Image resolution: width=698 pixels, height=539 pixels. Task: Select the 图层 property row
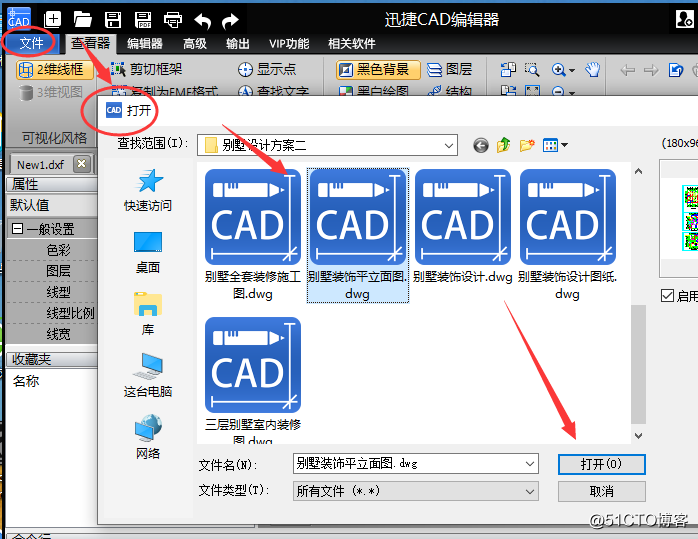(x=58, y=271)
